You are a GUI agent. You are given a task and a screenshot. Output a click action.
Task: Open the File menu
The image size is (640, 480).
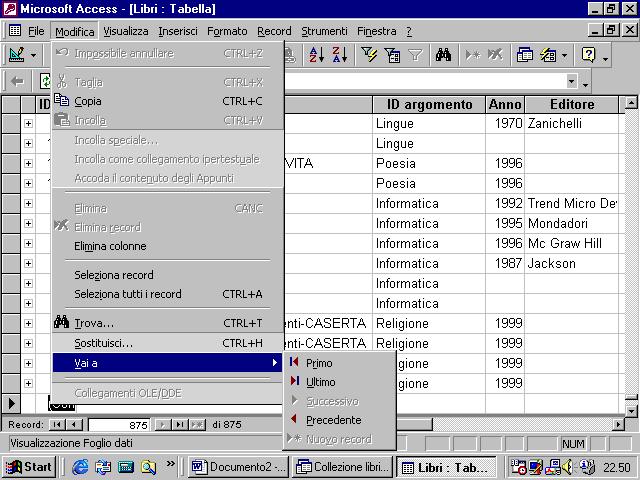(36, 31)
